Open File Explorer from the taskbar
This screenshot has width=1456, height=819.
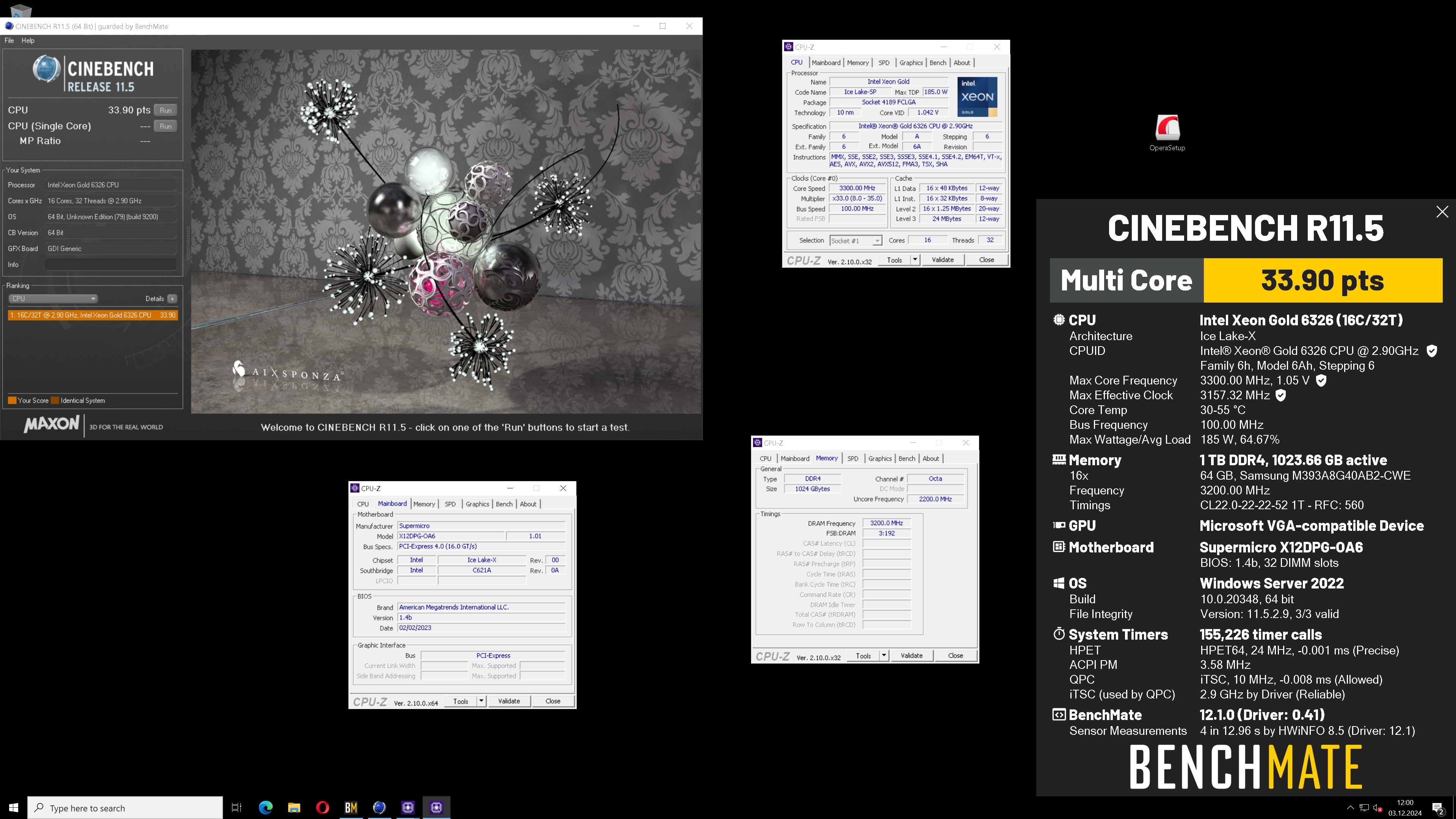click(294, 808)
